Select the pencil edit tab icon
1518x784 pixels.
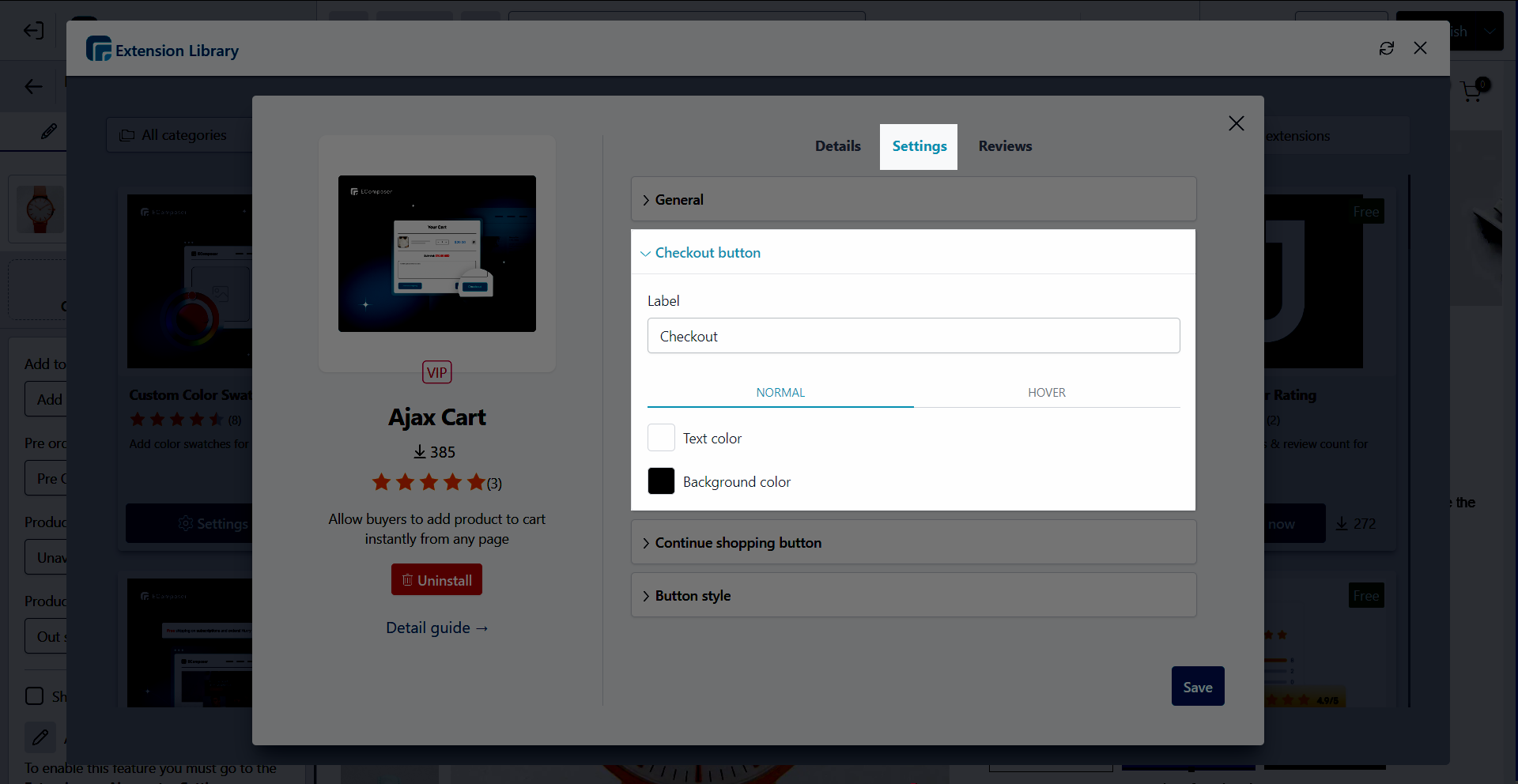pos(49,131)
